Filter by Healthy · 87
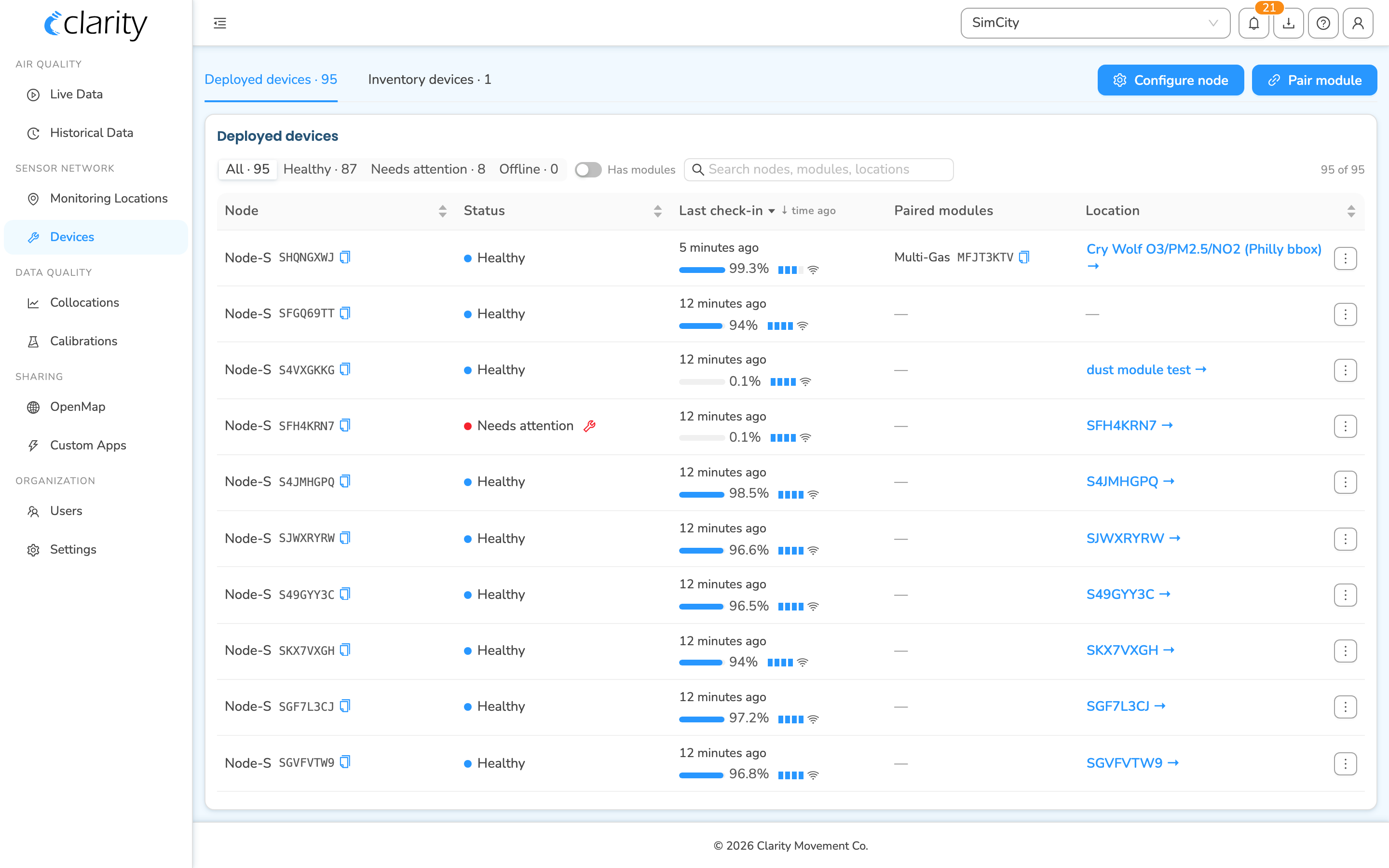The height and width of the screenshot is (868, 1389). coord(320,169)
